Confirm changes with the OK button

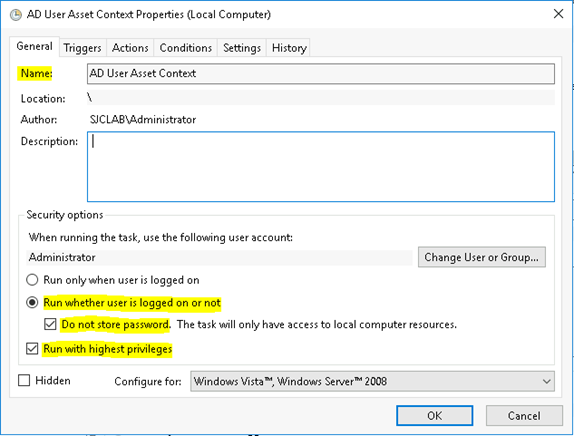[435, 416]
